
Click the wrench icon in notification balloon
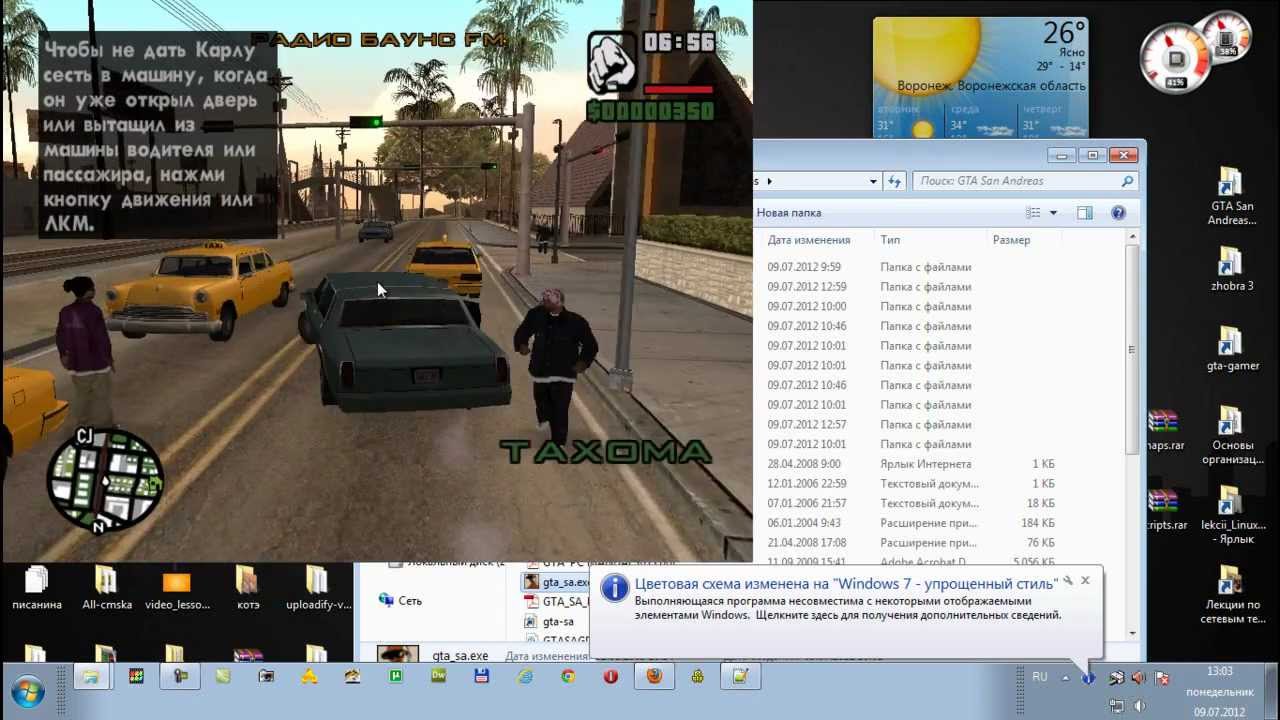1068,580
